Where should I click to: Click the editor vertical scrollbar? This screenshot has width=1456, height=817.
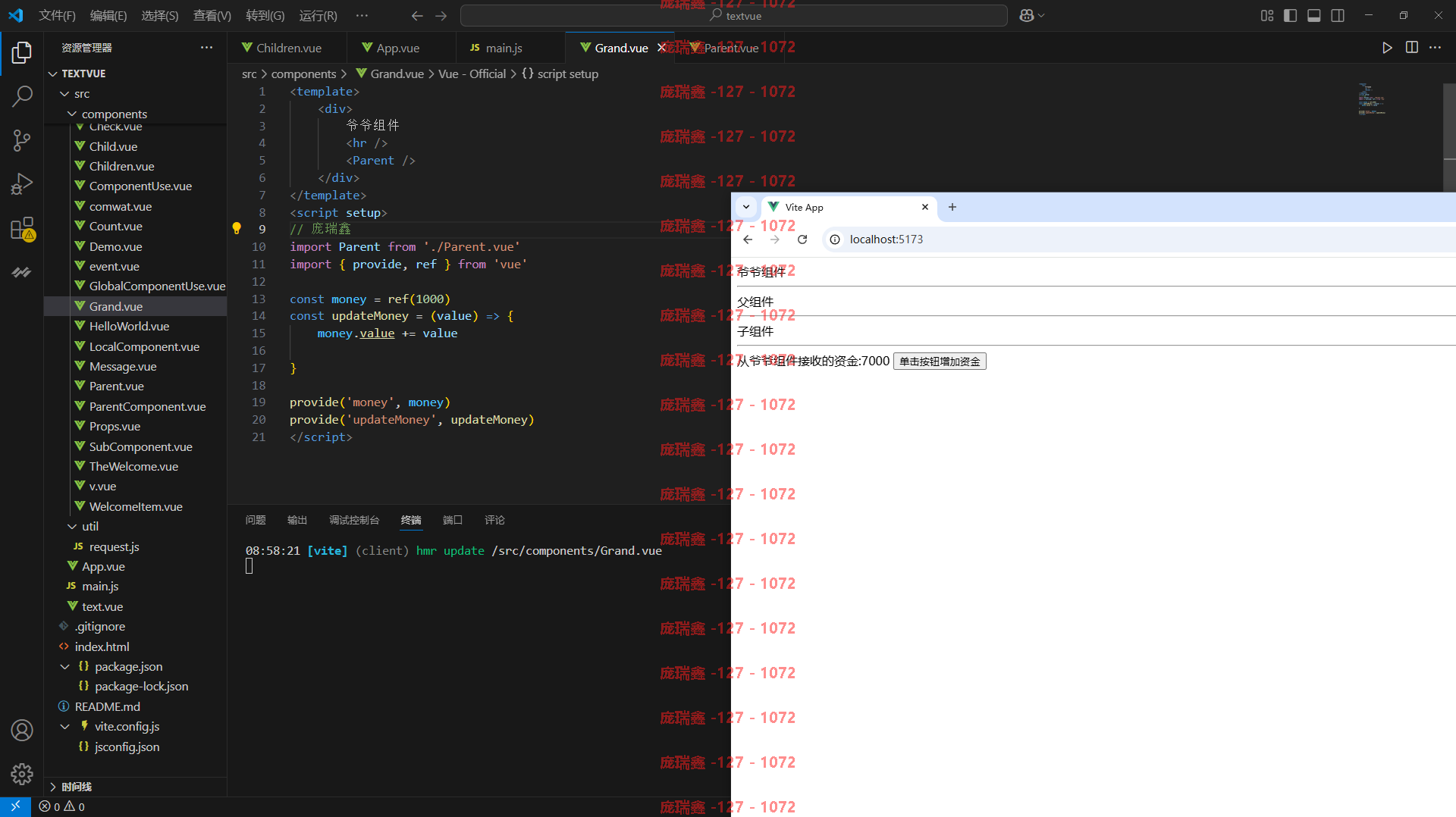(1449, 136)
